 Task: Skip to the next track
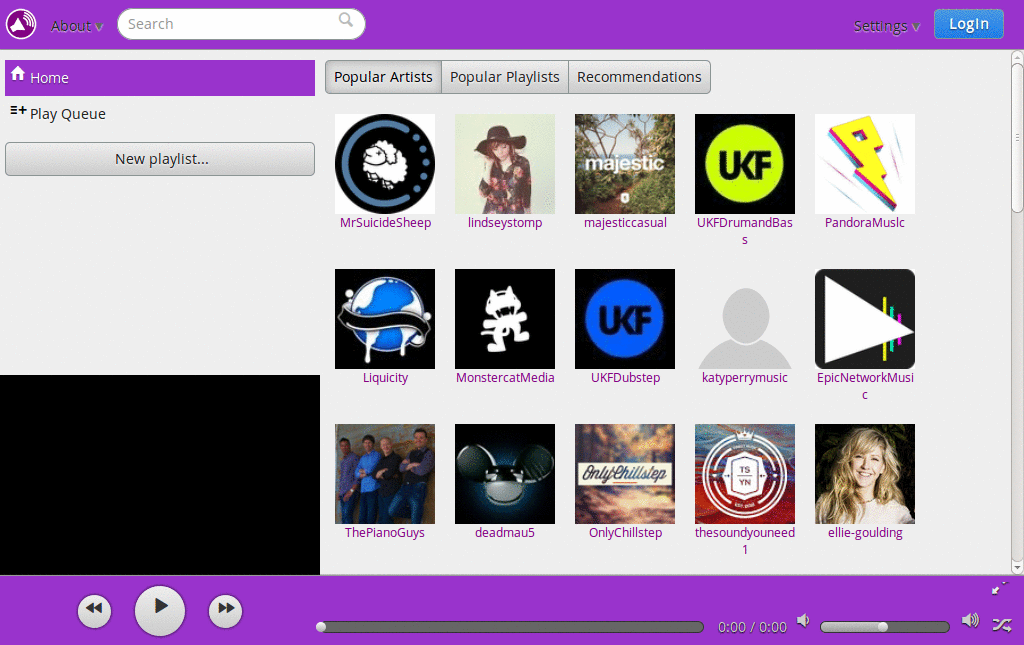pos(225,611)
